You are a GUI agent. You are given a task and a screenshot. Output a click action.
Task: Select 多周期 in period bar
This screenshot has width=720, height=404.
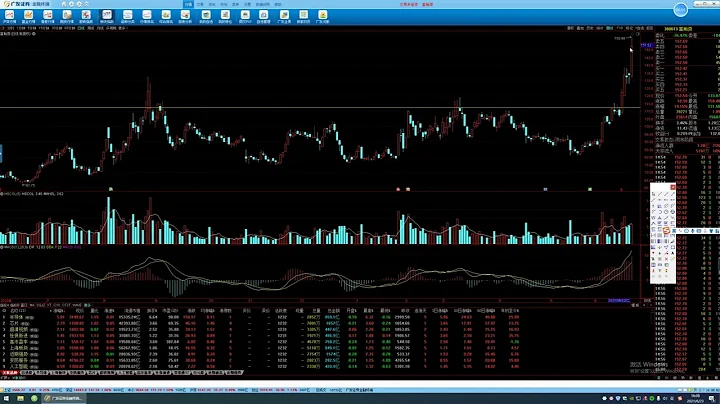click(x=111, y=28)
